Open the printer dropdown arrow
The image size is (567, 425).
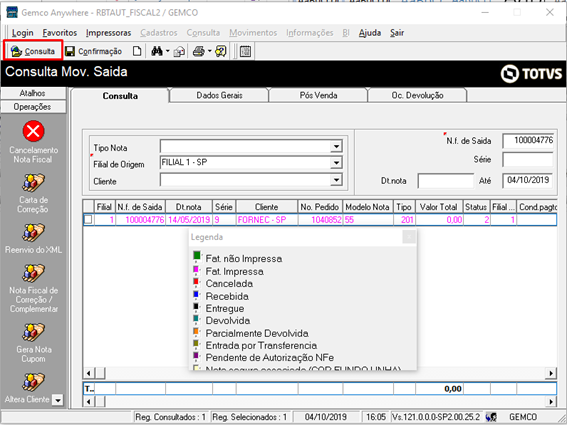click(x=209, y=51)
